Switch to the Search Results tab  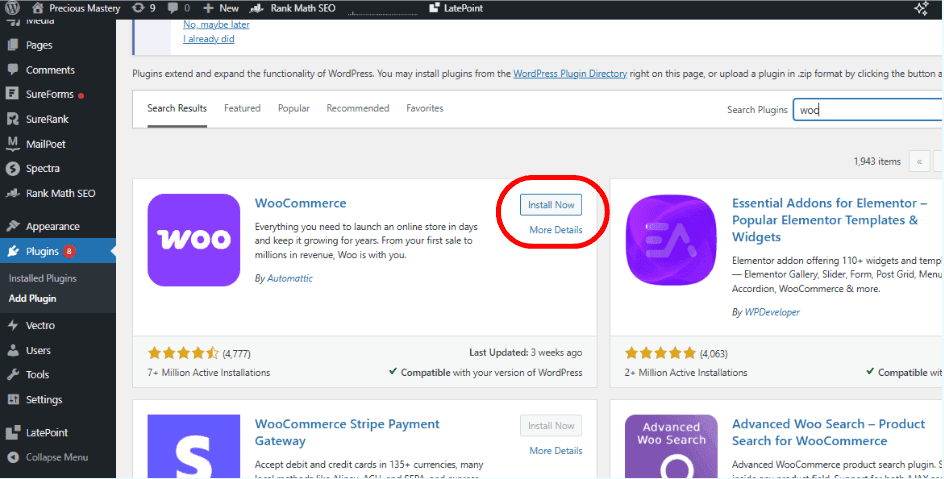click(177, 108)
